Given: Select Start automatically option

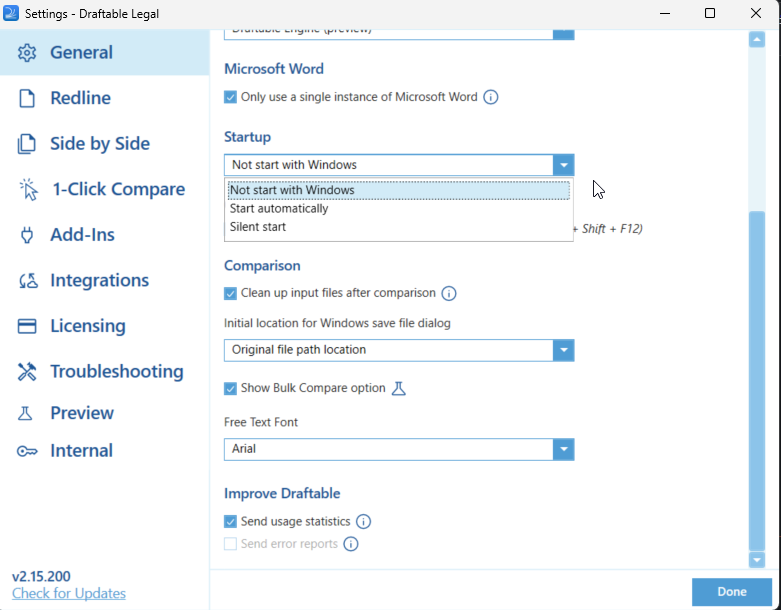Looking at the screenshot, I should tap(398, 209).
